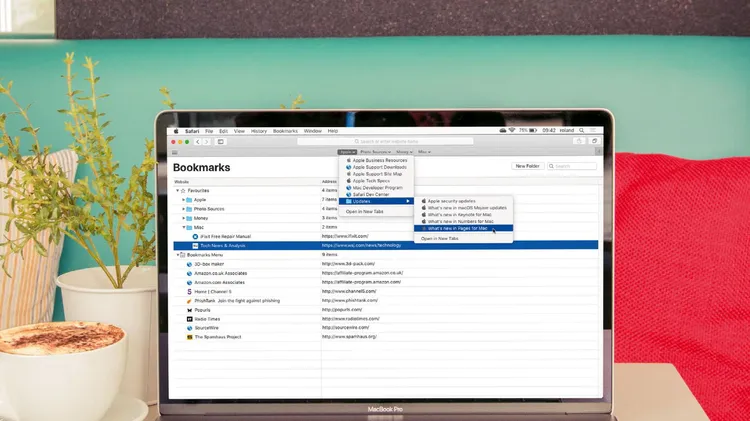Open Notification Centre list icon in menu bar

tap(593, 130)
